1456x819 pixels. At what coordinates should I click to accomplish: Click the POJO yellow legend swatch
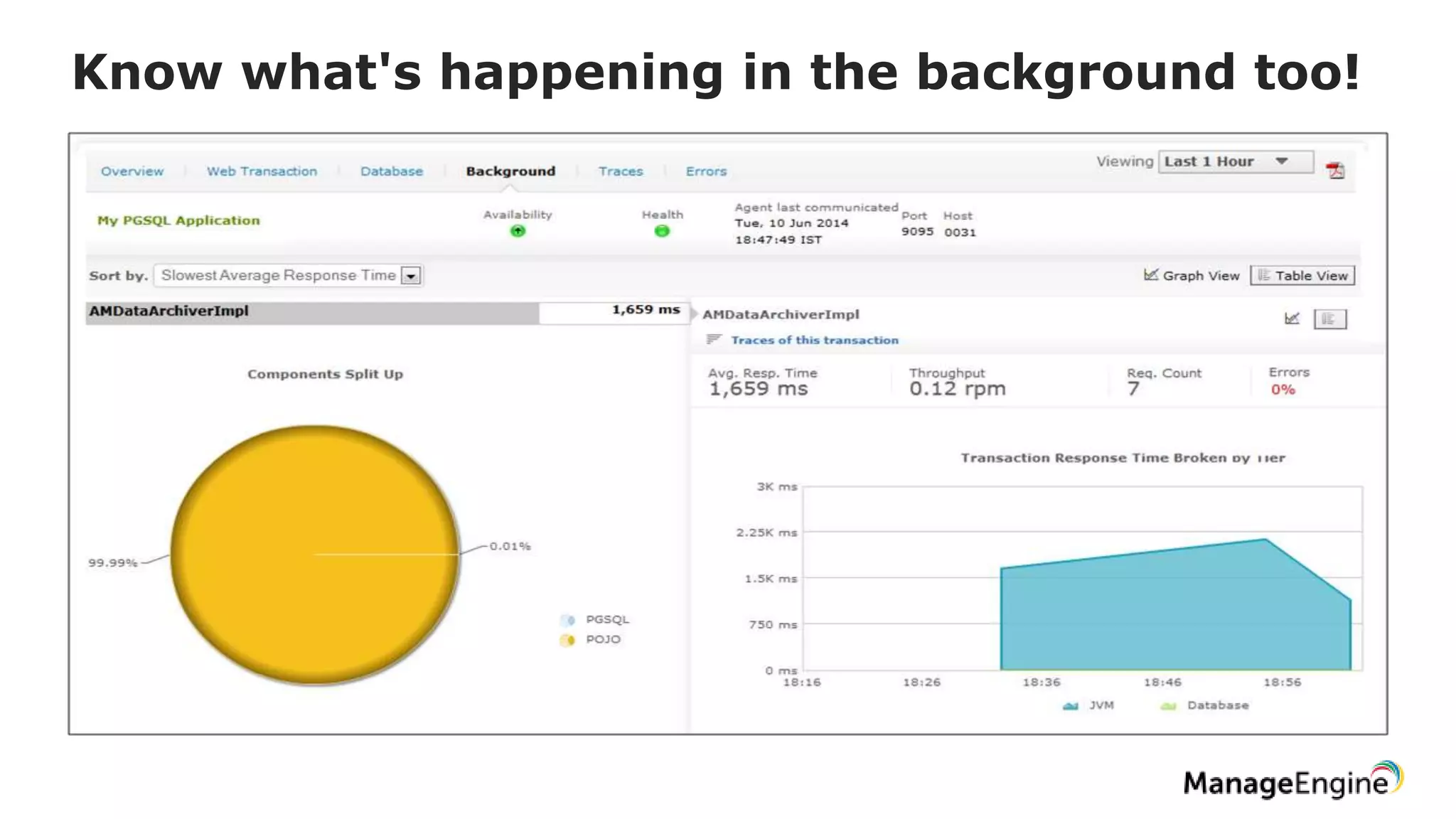pos(567,640)
